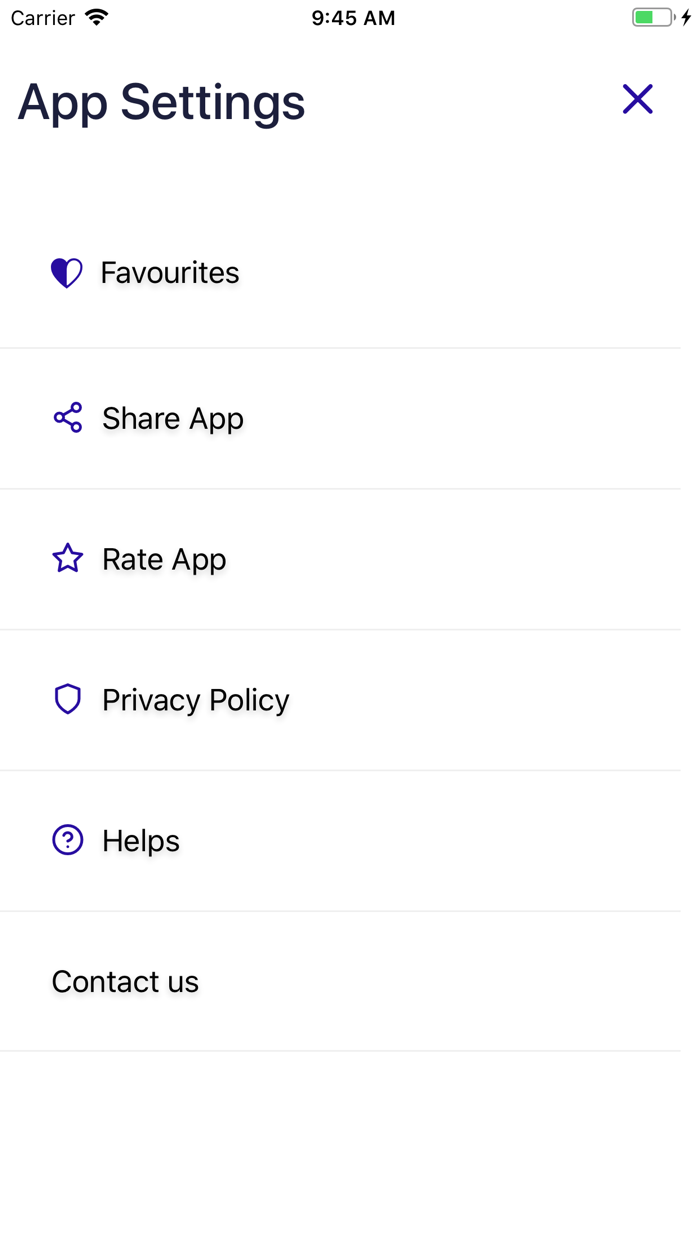Click the charging bolt beside the battery
Viewport: 700px width, 1244px height.
pyautogui.click(x=686, y=18)
